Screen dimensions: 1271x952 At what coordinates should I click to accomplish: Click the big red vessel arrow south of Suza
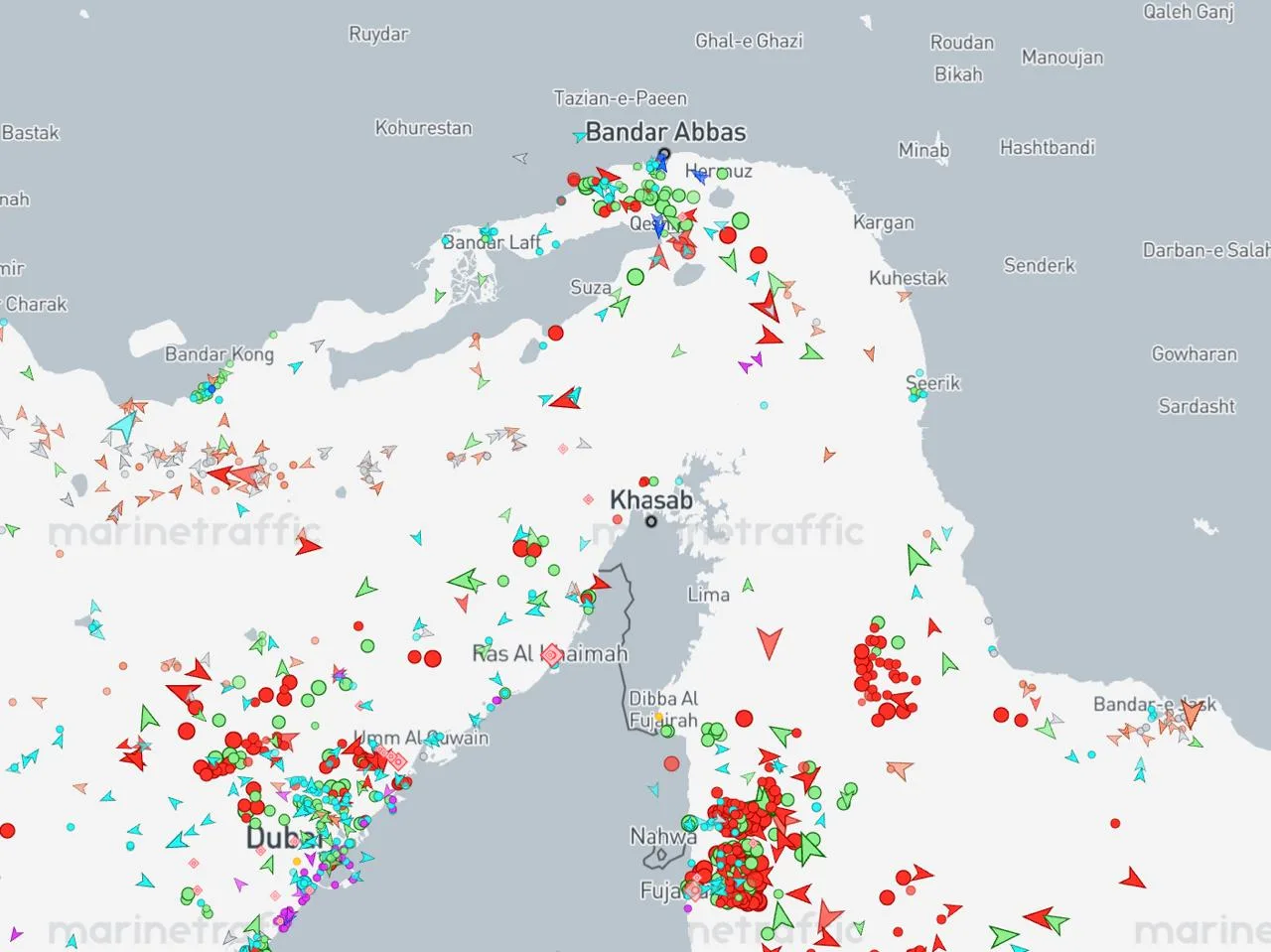pos(566,399)
